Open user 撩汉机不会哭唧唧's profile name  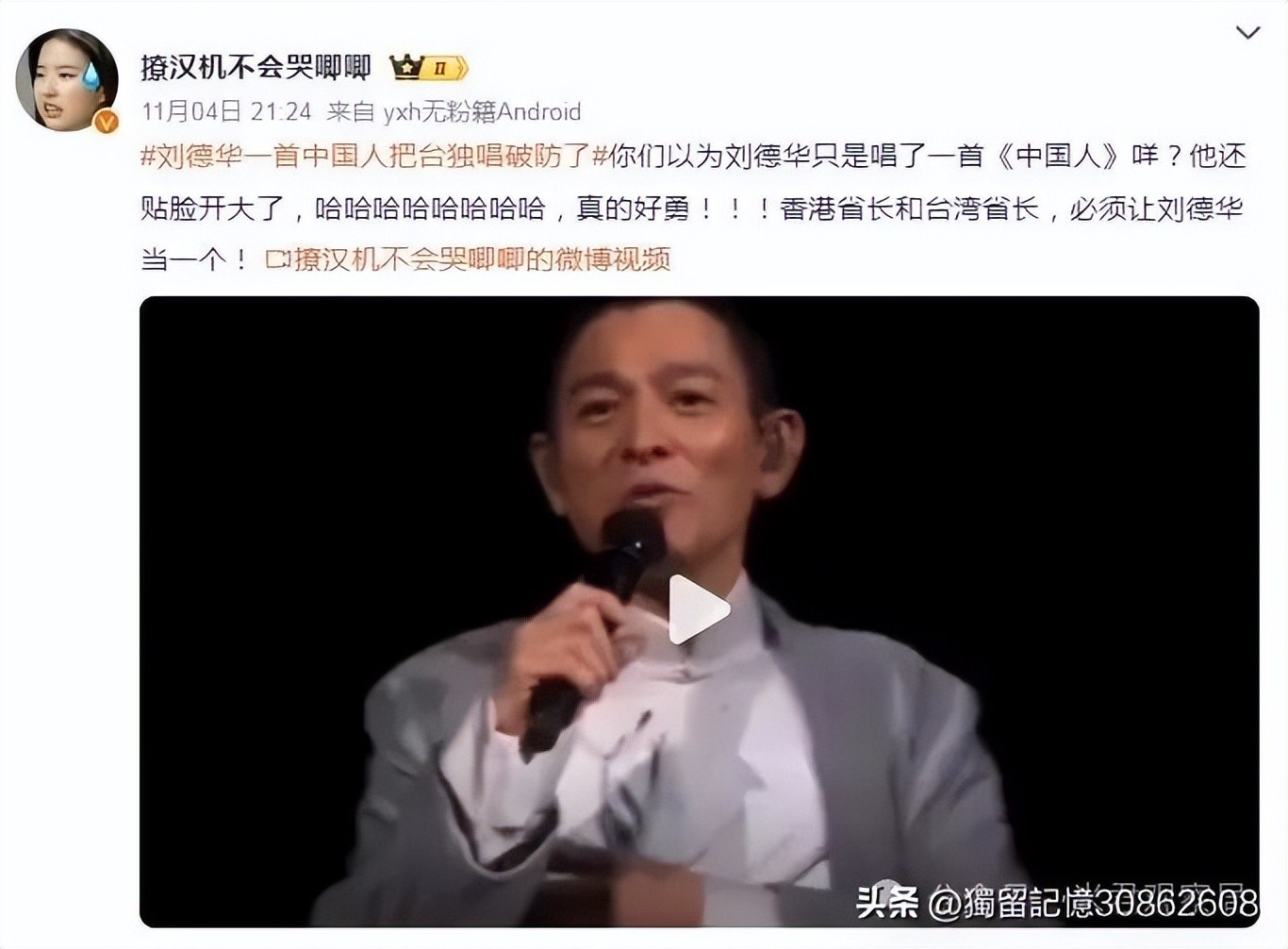click(256, 67)
